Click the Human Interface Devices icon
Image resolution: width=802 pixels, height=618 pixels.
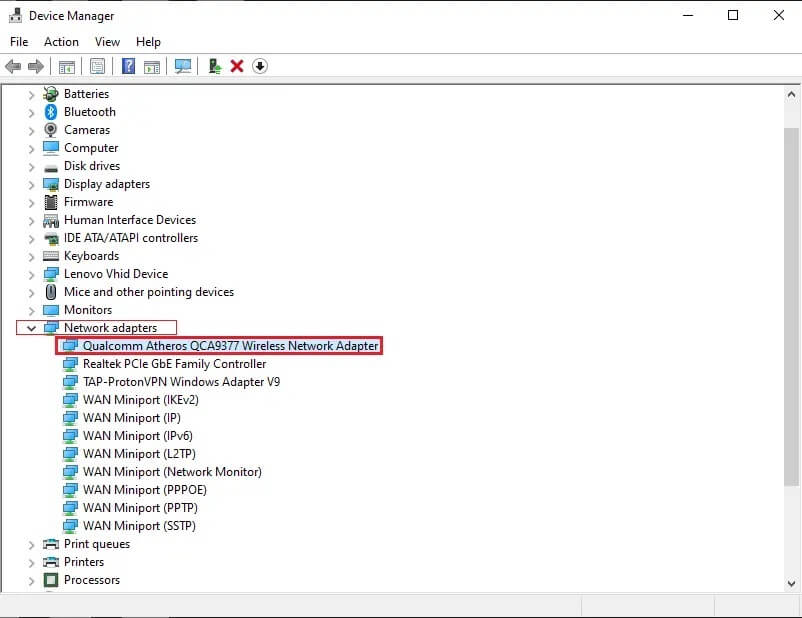click(51, 220)
